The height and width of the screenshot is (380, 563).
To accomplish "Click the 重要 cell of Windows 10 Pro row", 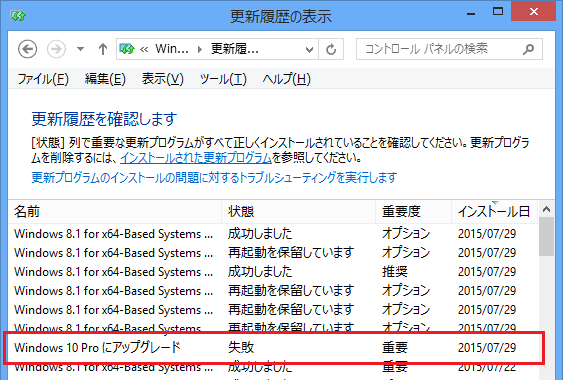I will (395, 348).
